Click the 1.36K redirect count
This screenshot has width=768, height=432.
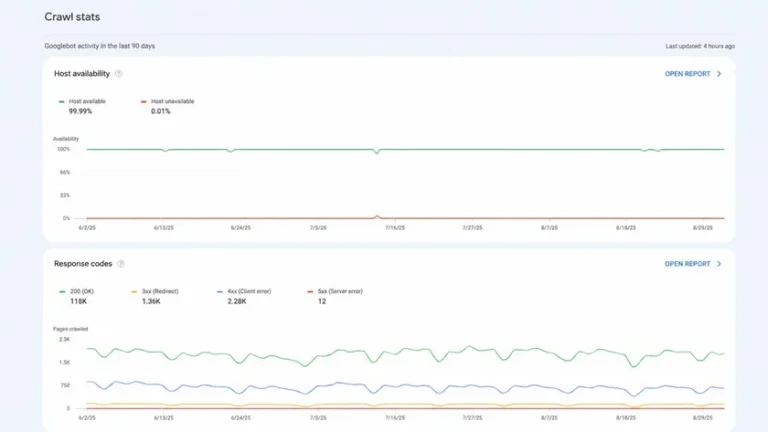tap(151, 301)
